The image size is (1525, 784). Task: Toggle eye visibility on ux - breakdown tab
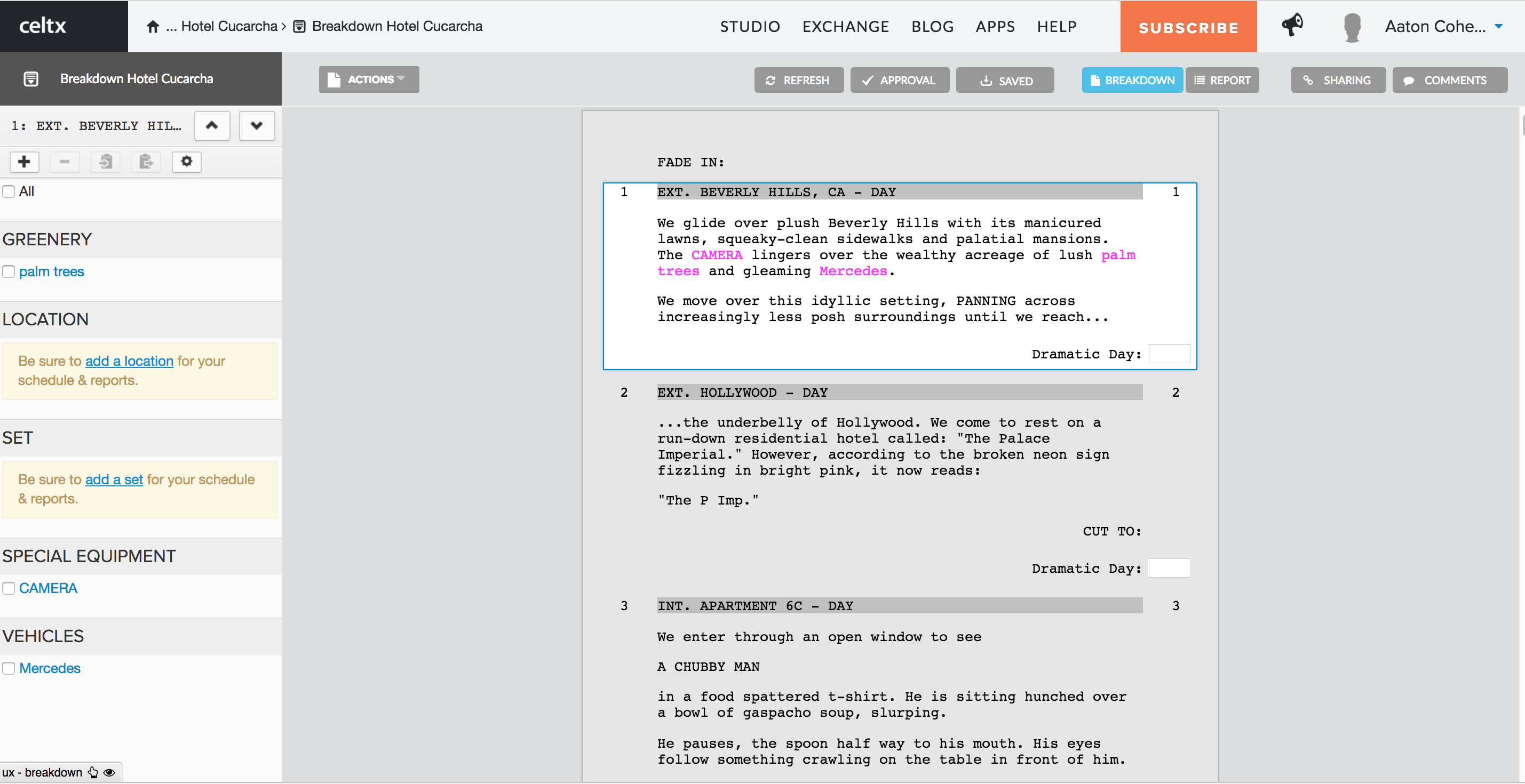(x=109, y=772)
